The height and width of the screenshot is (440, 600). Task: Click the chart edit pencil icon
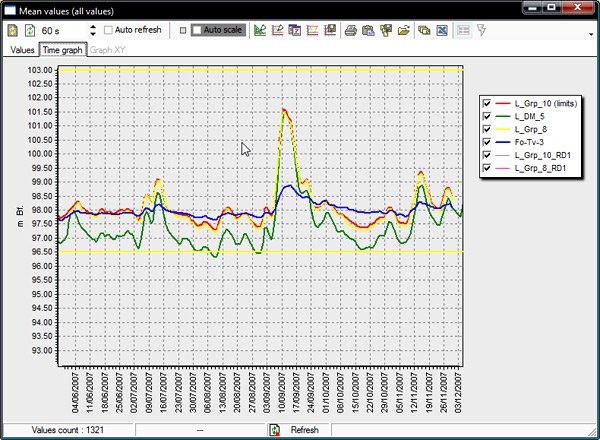277,30
